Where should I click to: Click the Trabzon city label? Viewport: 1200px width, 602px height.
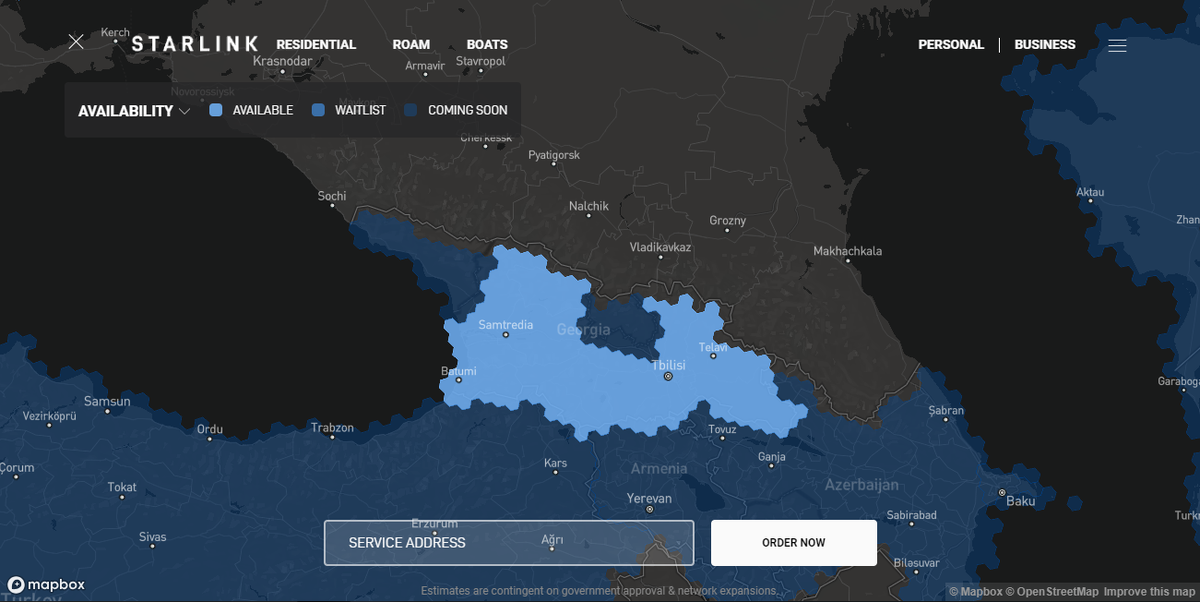pyautogui.click(x=332, y=428)
